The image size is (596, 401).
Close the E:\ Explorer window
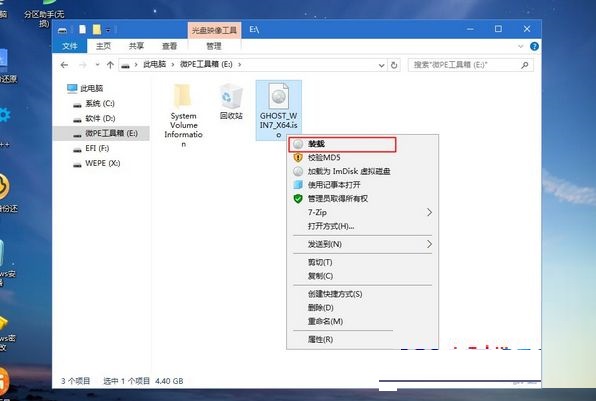click(x=527, y=29)
